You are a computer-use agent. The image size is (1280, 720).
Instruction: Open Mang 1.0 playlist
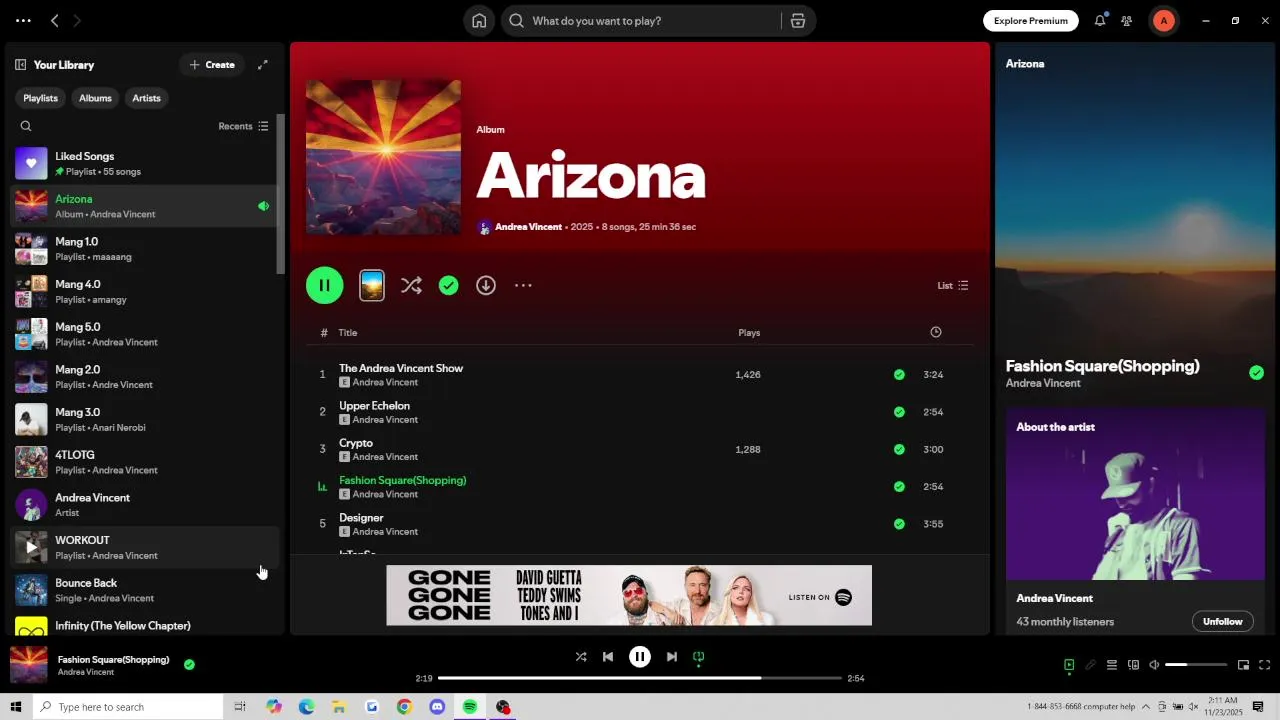pyautogui.click(x=143, y=249)
